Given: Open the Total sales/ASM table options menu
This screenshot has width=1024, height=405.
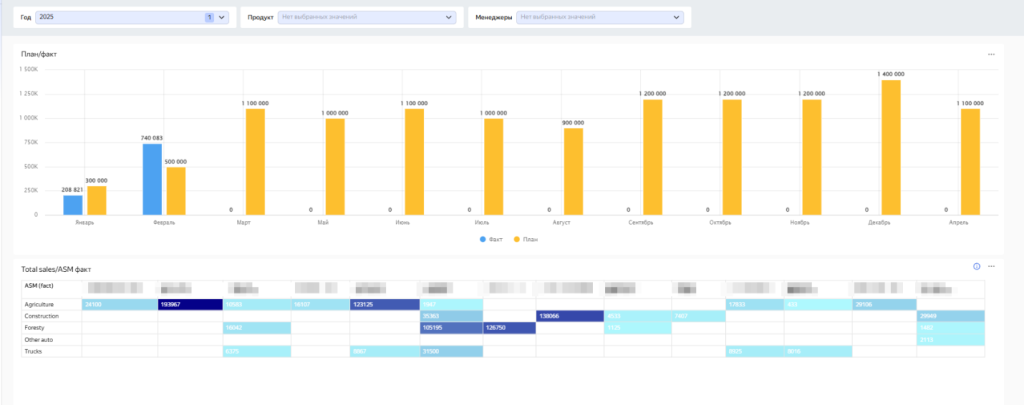Looking at the screenshot, I should coord(991,267).
